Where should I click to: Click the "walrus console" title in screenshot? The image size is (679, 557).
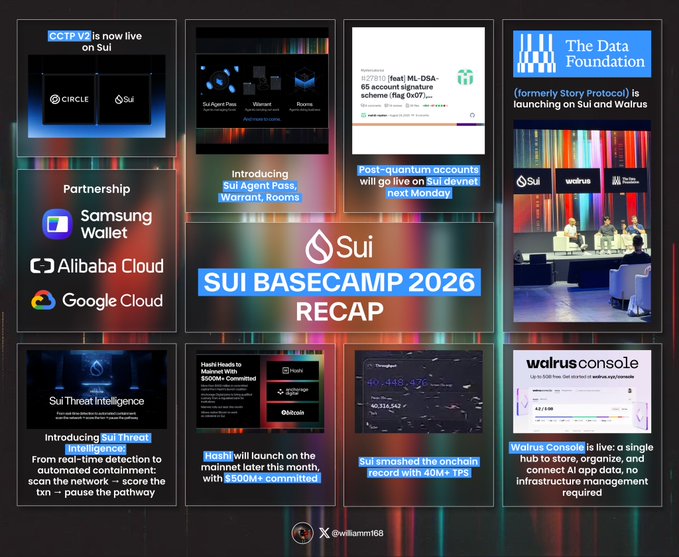(x=582, y=363)
